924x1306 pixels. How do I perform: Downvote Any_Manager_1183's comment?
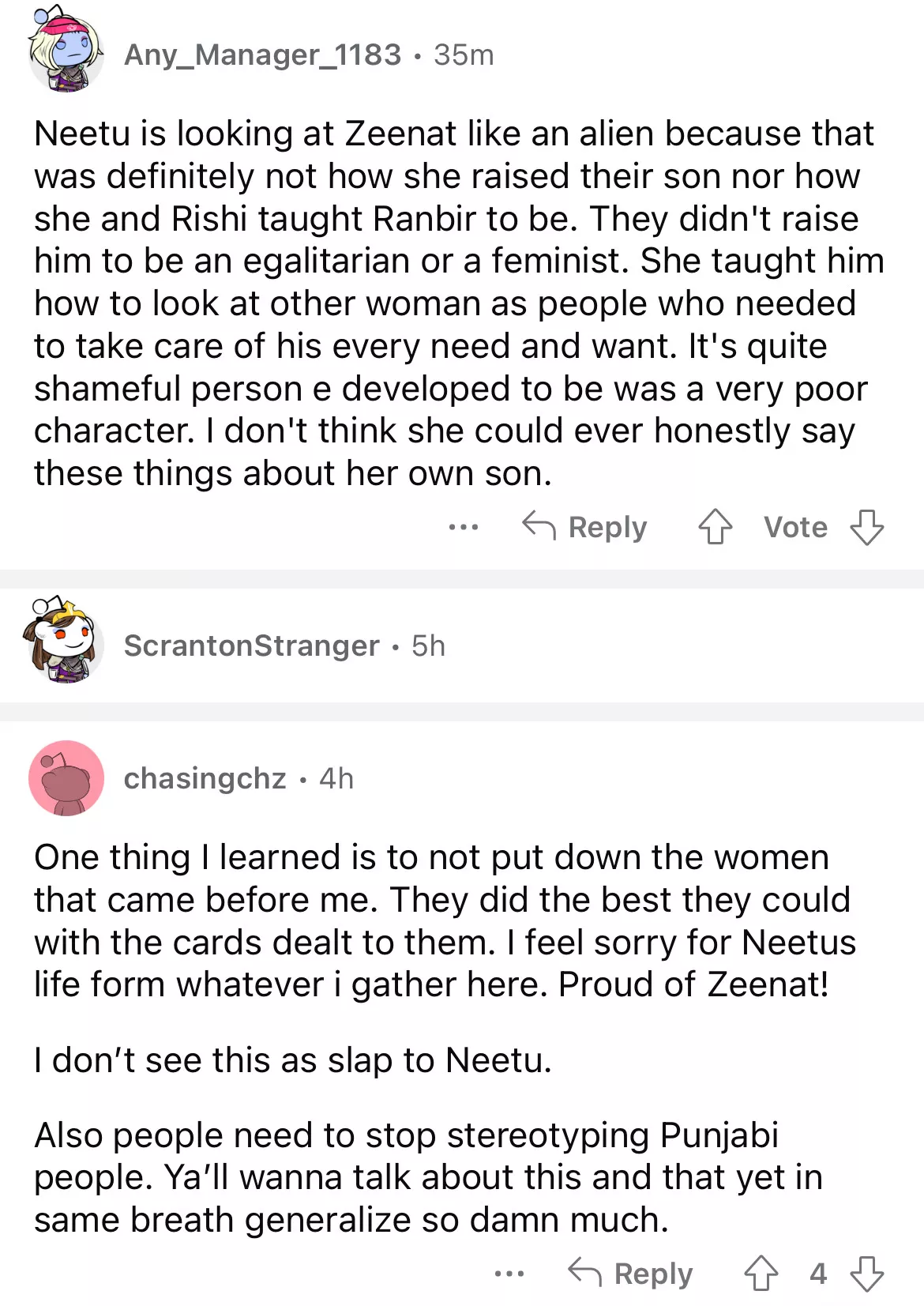pyautogui.click(x=866, y=527)
